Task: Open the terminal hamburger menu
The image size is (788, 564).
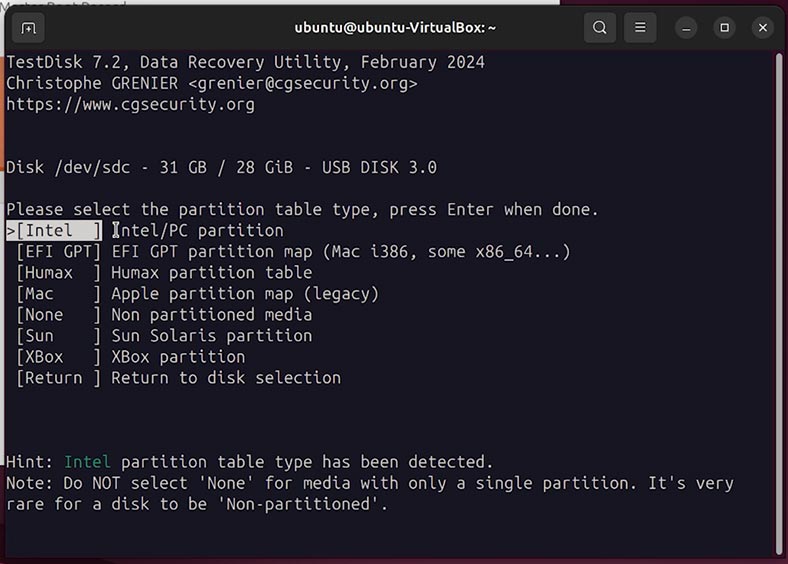Action: 640,28
